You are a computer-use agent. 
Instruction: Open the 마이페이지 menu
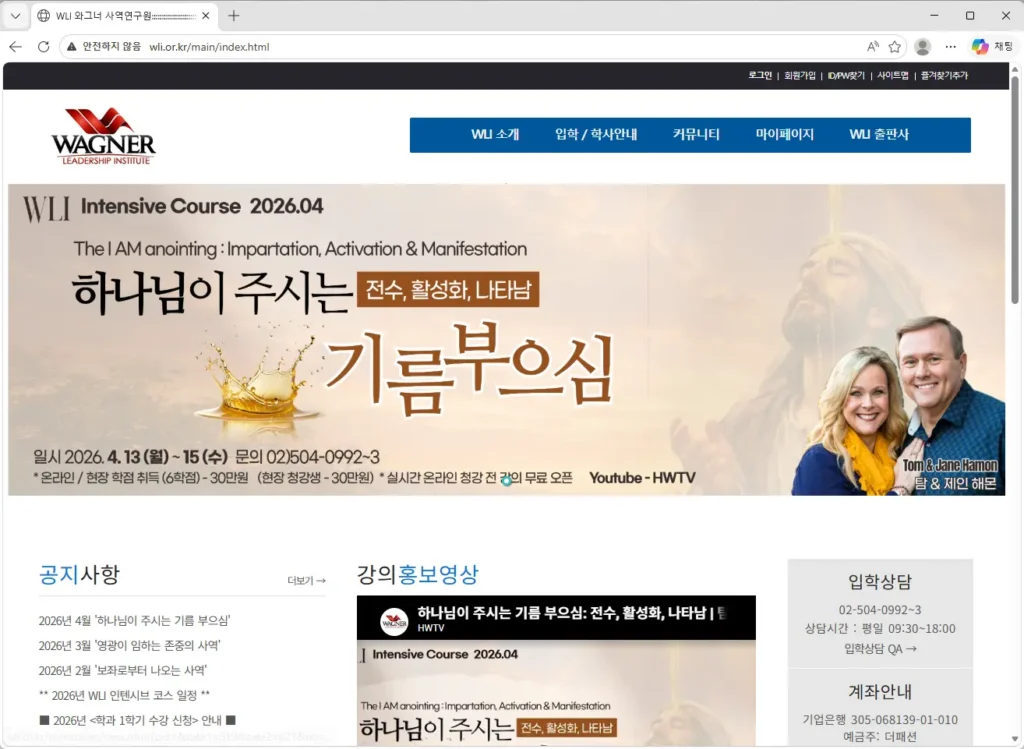pyautogui.click(x=785, y=135)
